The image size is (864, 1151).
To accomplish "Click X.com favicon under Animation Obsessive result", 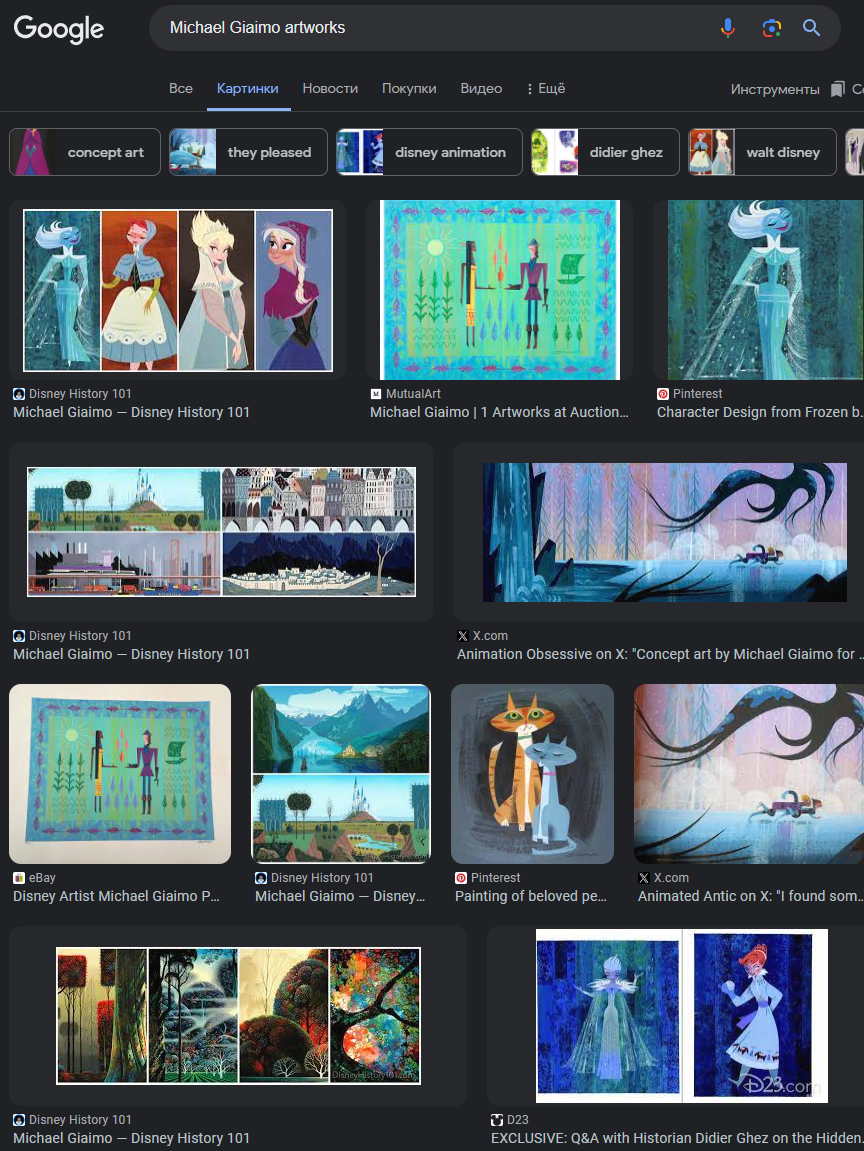I will [x=462, y=636].
